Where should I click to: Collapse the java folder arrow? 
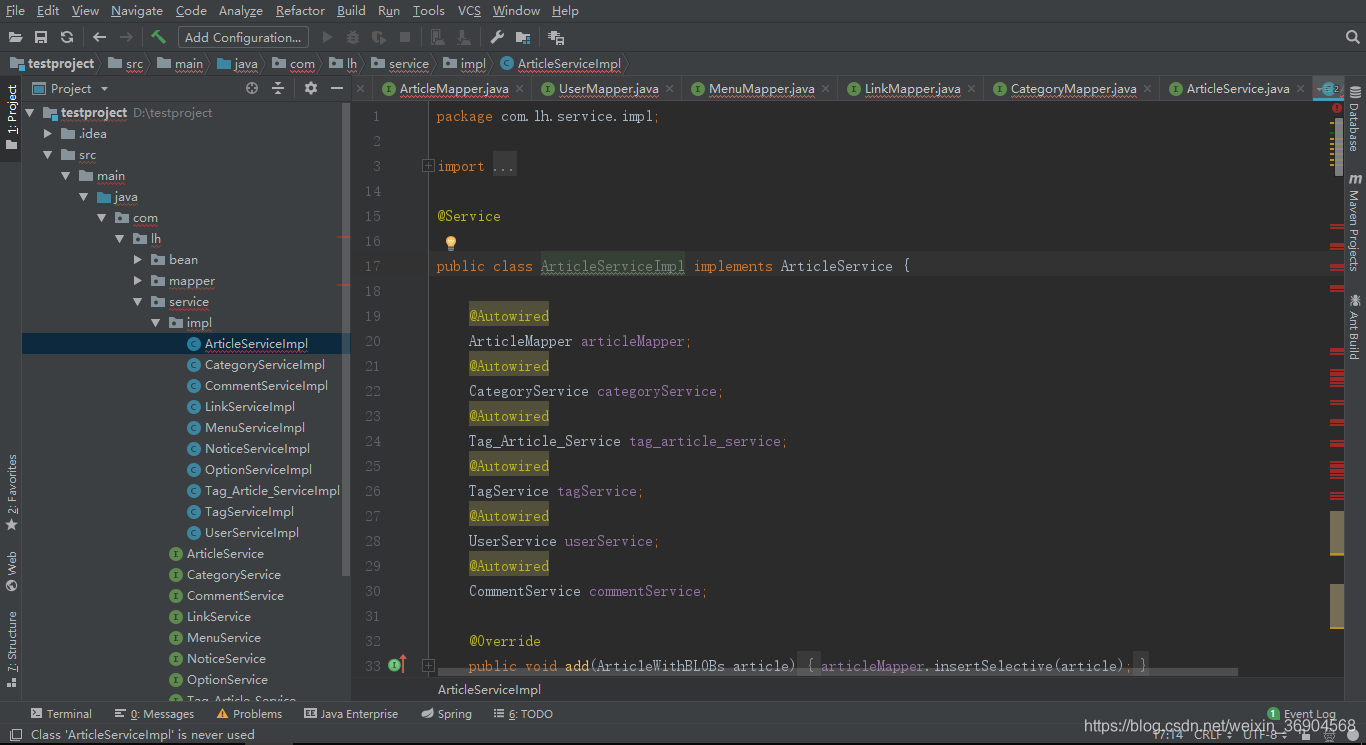point(84,197)
